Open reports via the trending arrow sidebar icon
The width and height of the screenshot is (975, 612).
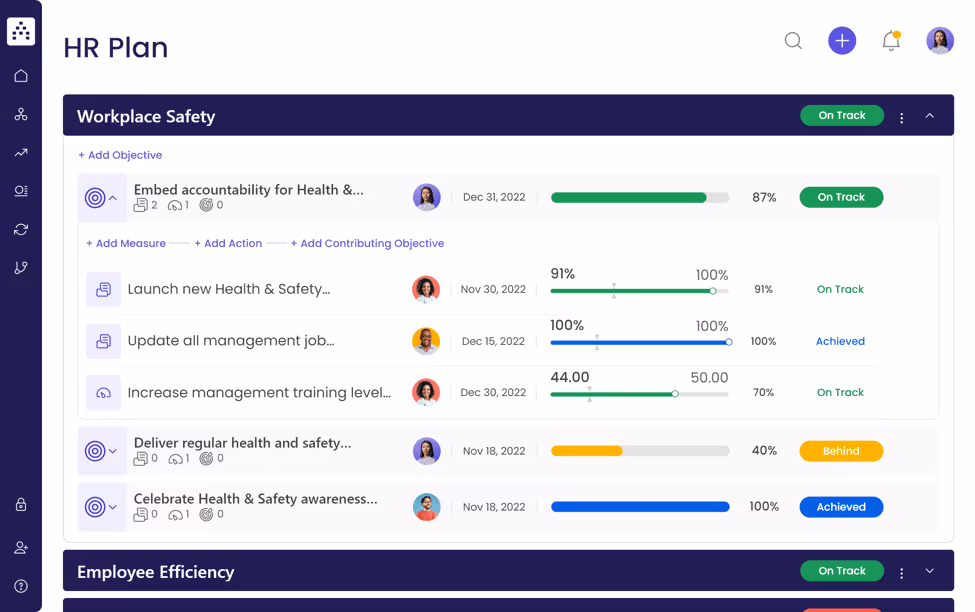(x=21, y=152)
